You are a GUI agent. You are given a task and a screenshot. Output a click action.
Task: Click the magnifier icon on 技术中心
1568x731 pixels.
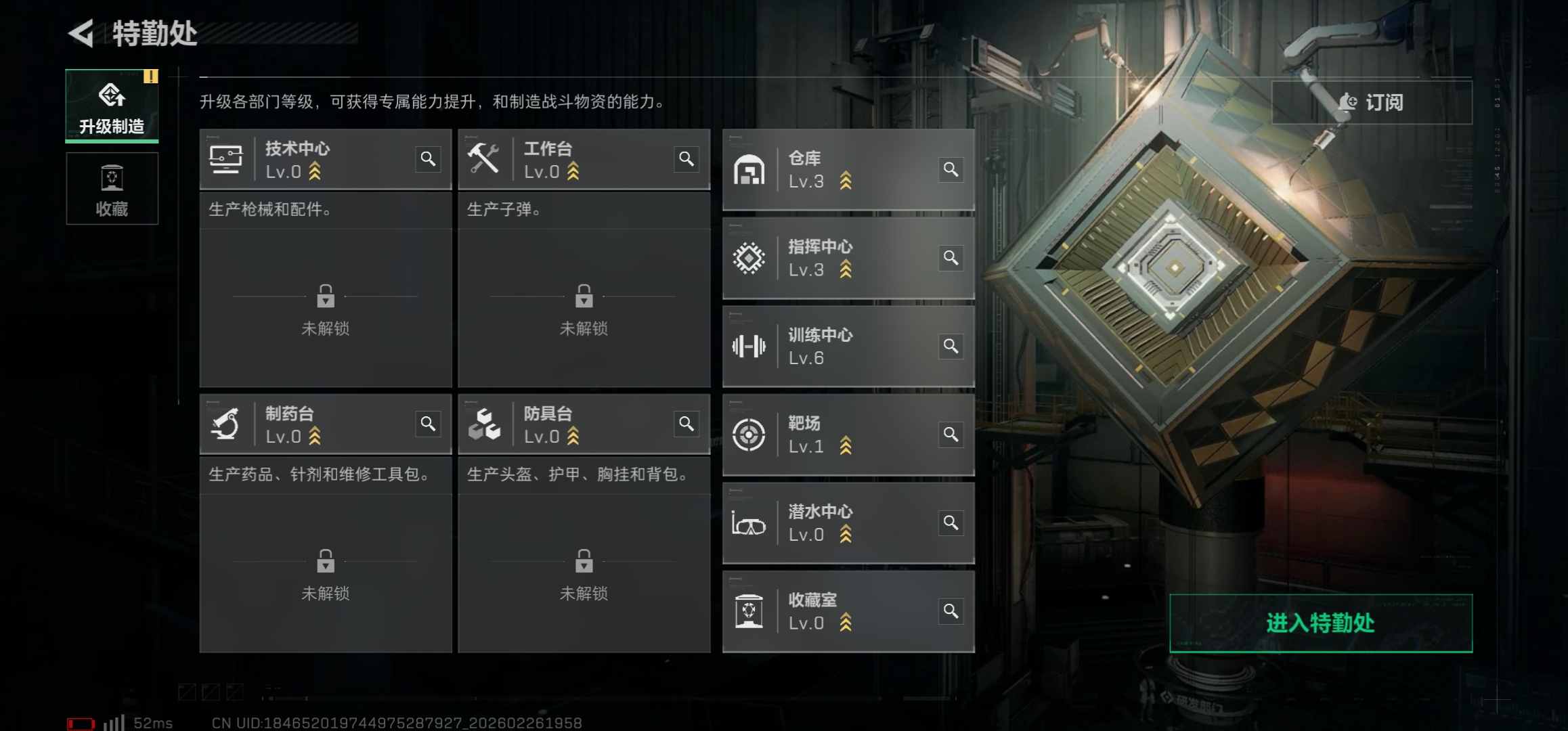click(428, 159)
